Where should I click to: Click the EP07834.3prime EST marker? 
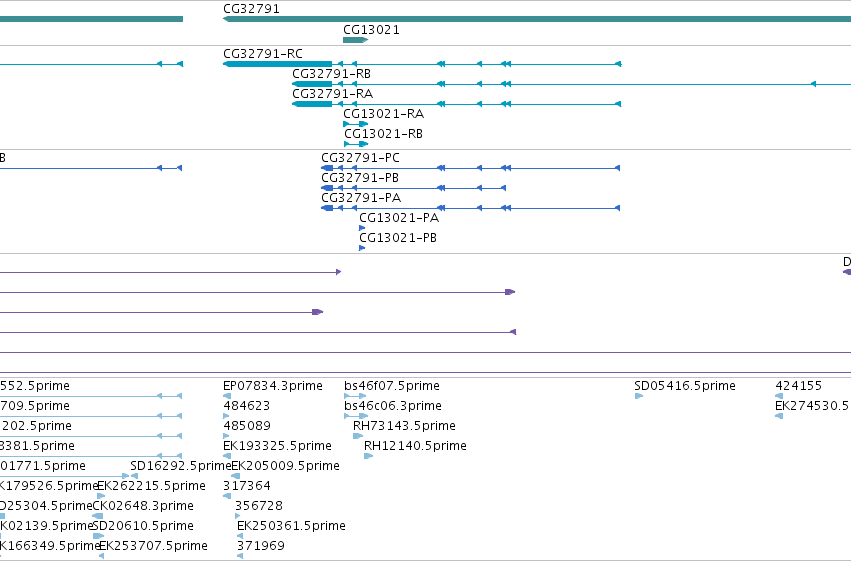click(227, 396)
